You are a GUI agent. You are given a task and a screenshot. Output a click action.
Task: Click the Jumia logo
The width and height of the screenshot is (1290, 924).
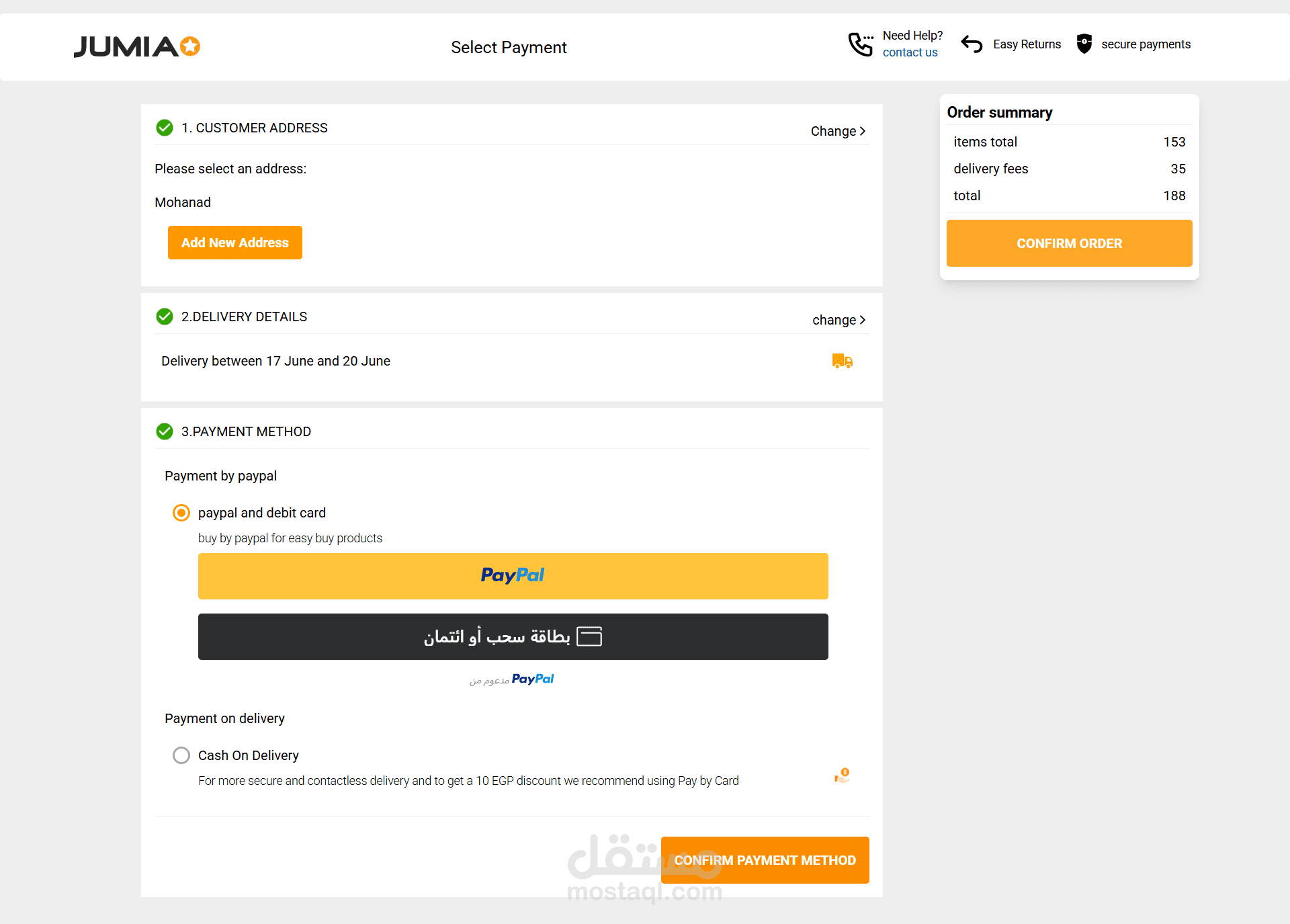click(x=136, y=46)
